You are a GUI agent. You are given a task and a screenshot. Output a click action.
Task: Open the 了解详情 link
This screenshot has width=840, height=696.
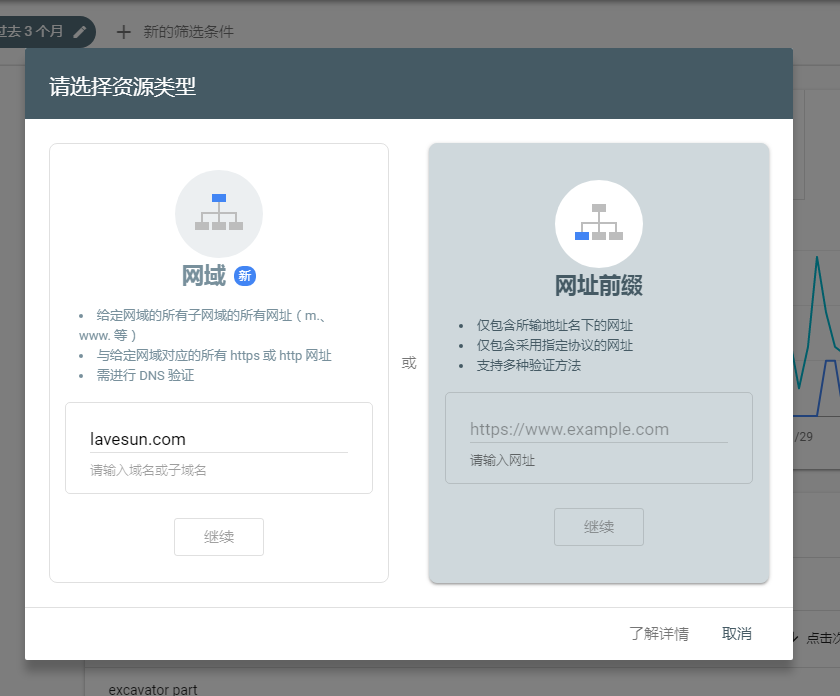pyautogui.click(x=659, y=633)
